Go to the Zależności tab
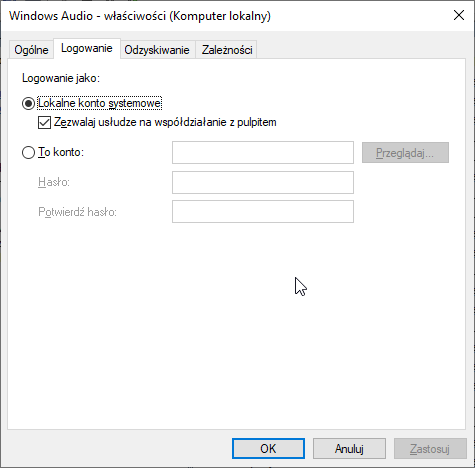Viewport: 475px width, 468px height. pyautogui.click(x=227, y=50)
